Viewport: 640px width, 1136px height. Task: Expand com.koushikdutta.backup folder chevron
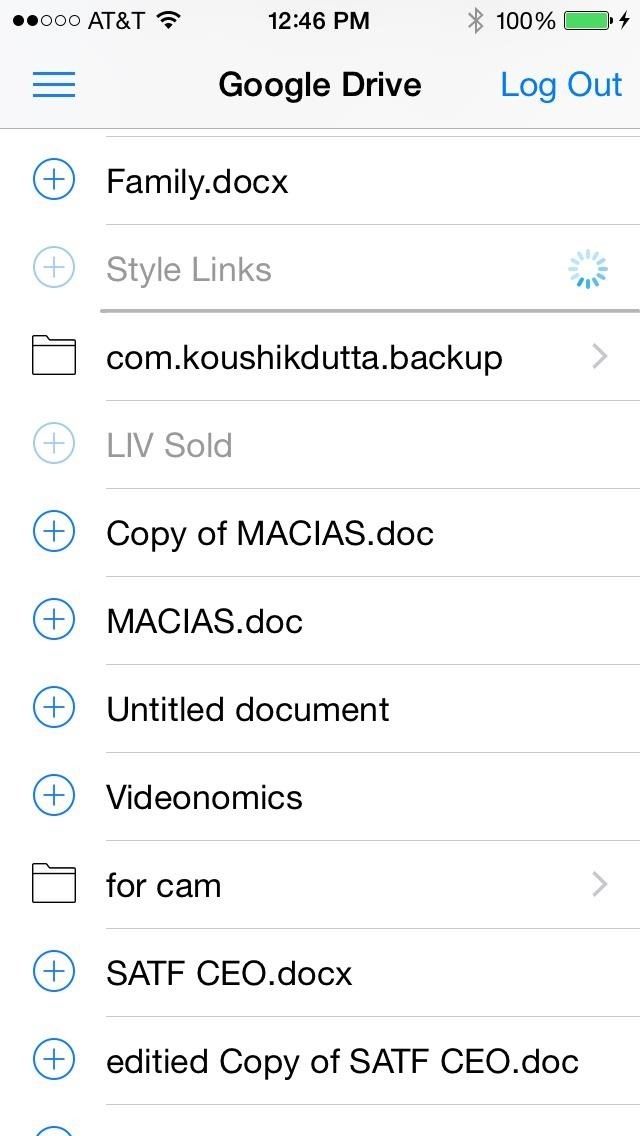click(x=600, y=357)
